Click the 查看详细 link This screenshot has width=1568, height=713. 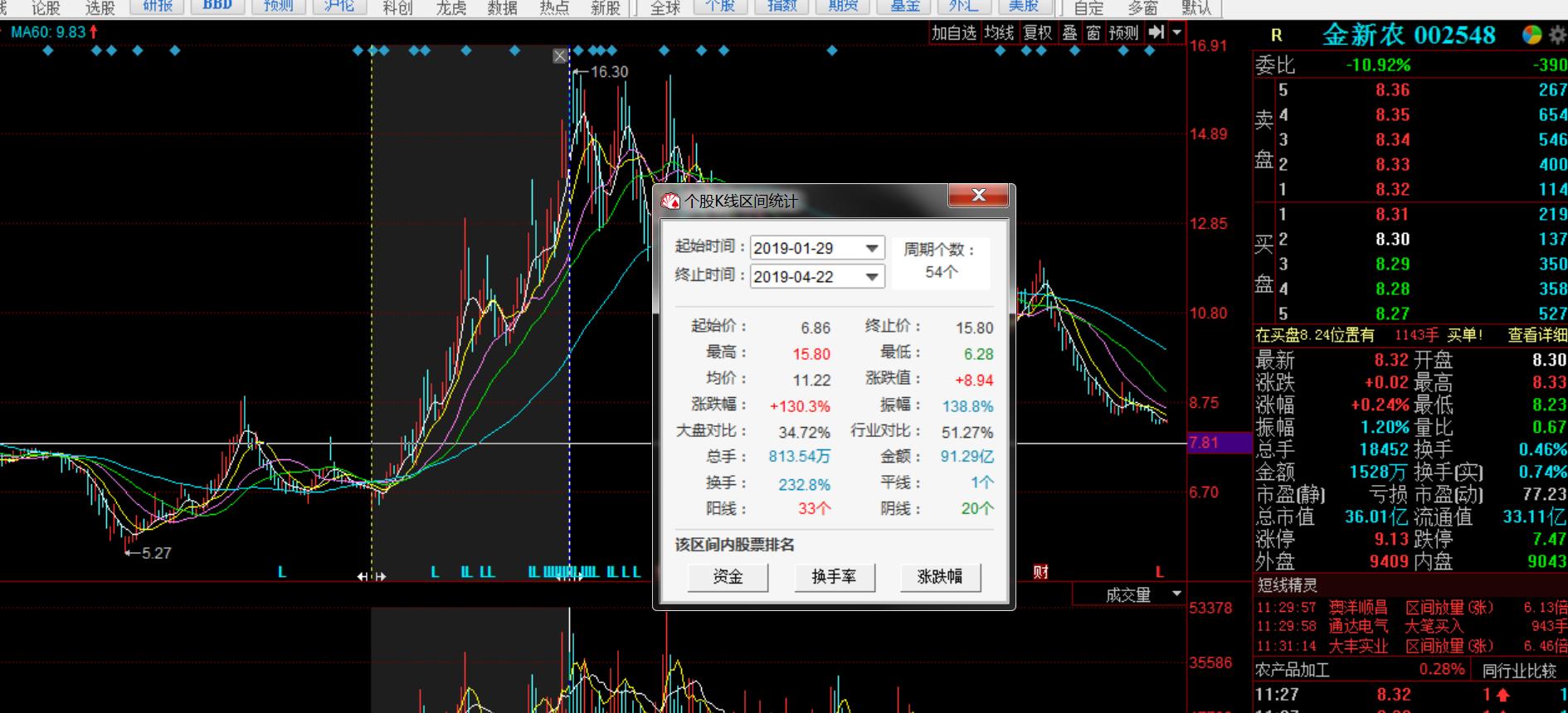[1536, 335]
